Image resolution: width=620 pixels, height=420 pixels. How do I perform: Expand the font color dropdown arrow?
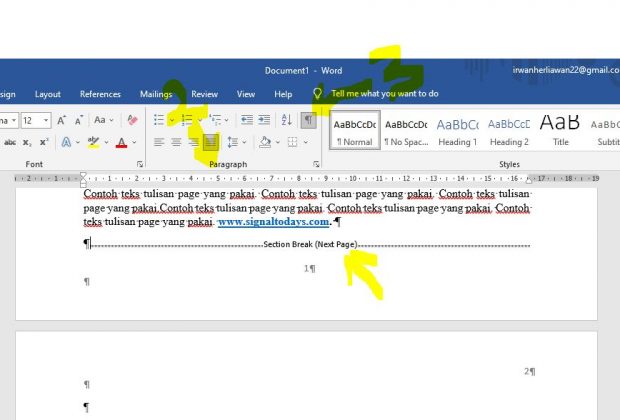(x=134, y=142)
